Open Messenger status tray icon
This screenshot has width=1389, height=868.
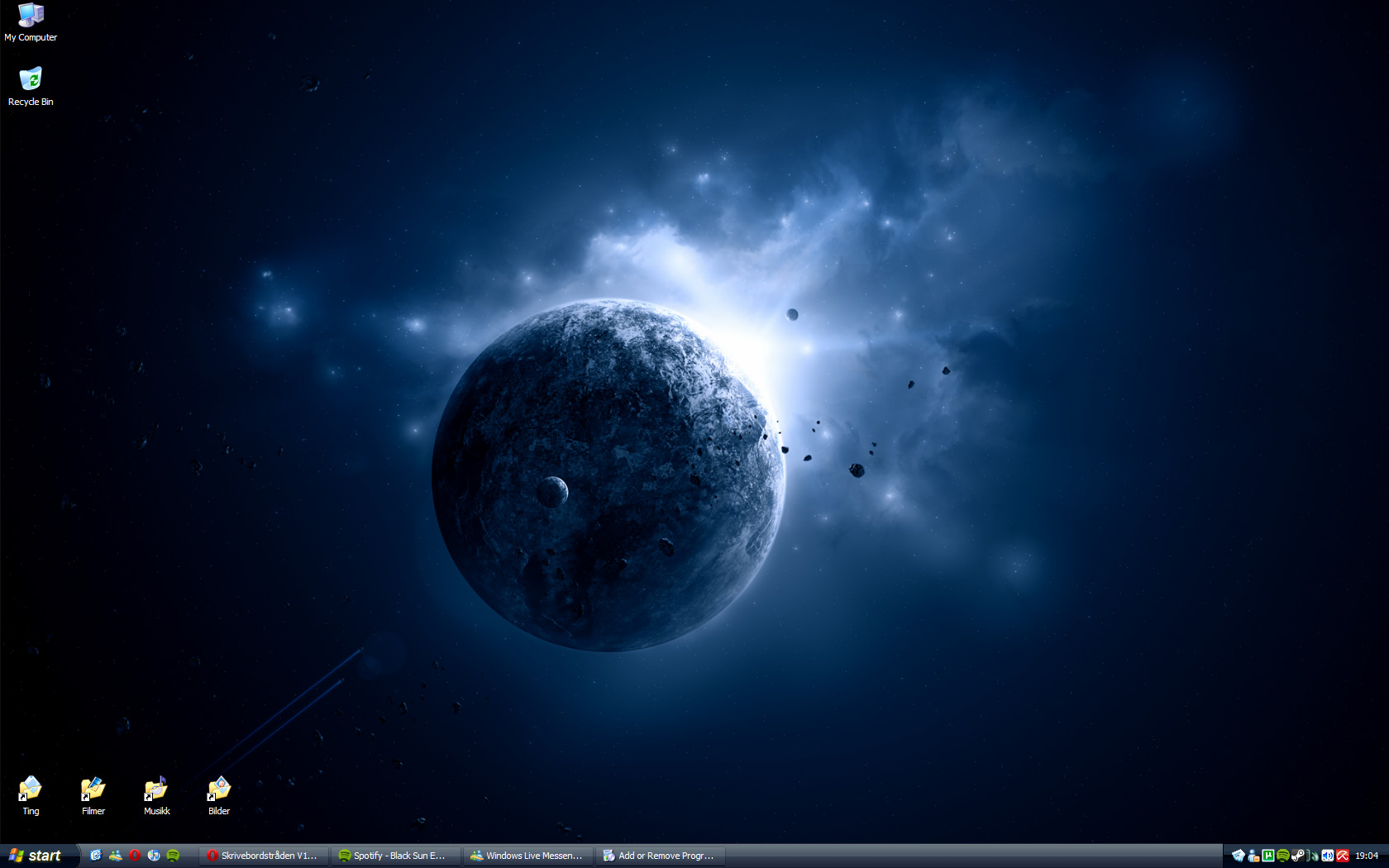click(x=1253, y=856)
